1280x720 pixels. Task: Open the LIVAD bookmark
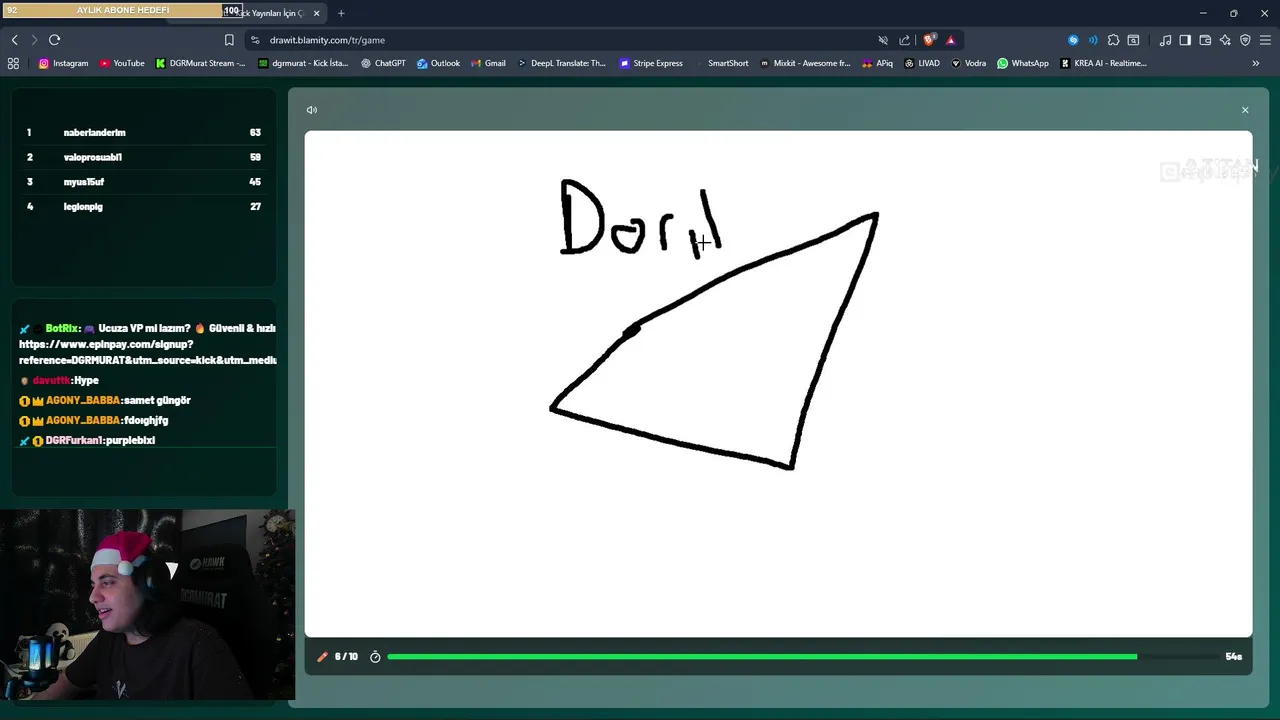922,63
